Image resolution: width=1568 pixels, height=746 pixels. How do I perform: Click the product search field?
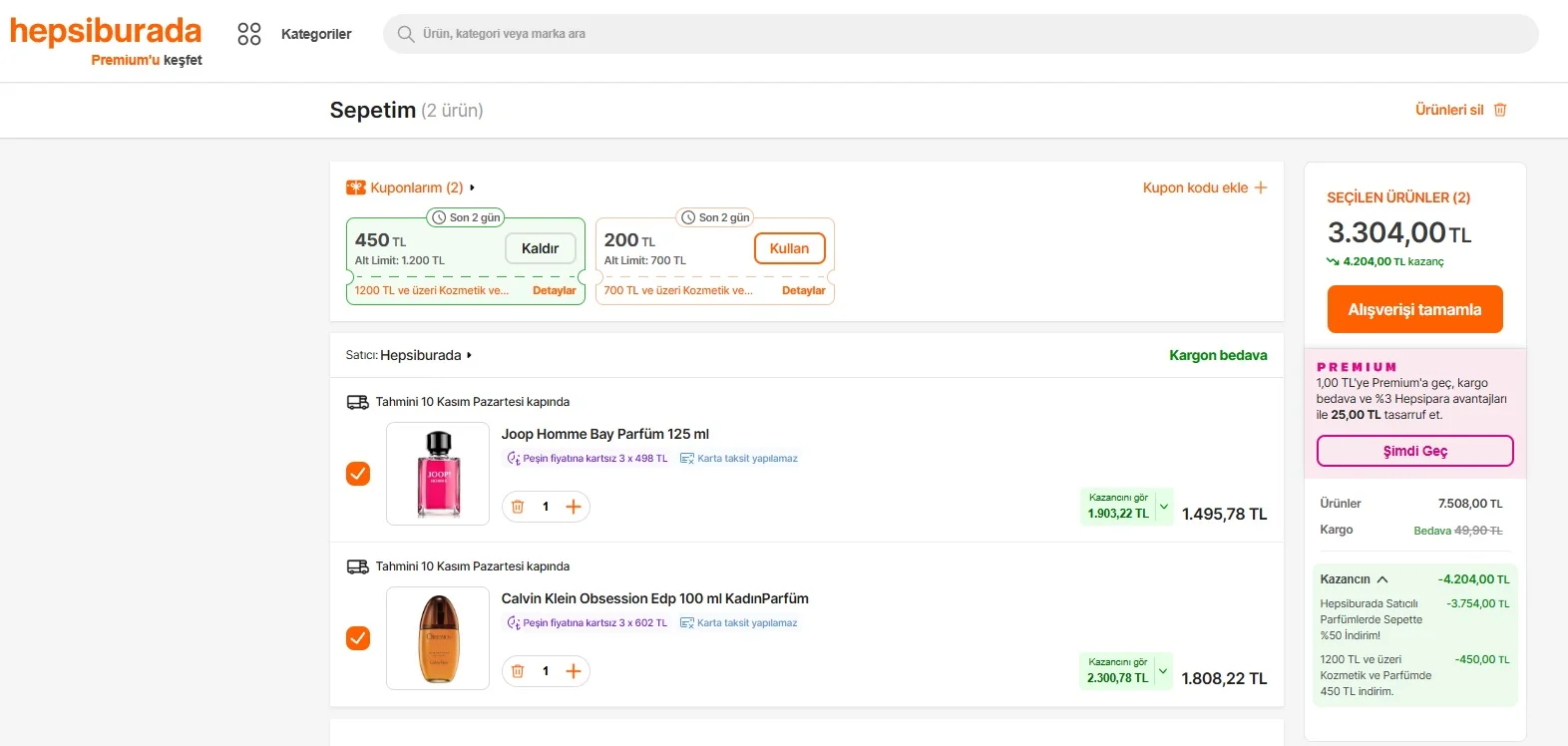958,34
